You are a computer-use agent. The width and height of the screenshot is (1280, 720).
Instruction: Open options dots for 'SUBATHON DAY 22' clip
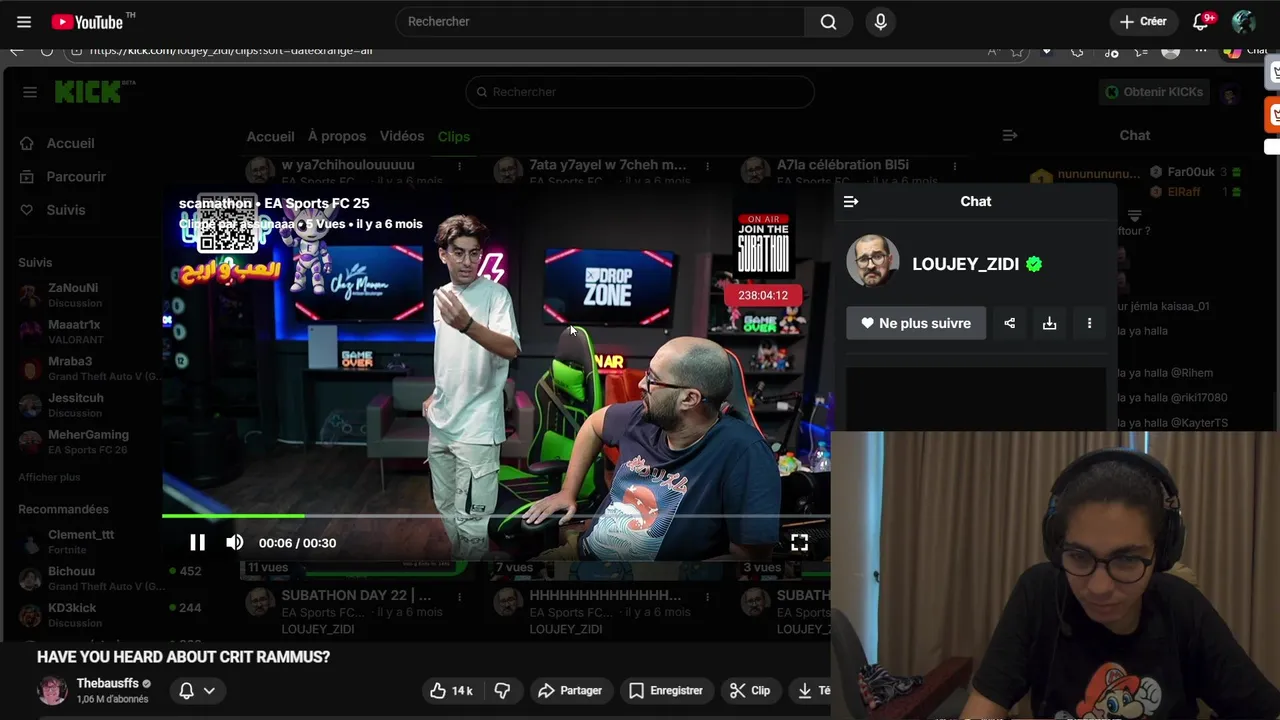click(459, 596)
